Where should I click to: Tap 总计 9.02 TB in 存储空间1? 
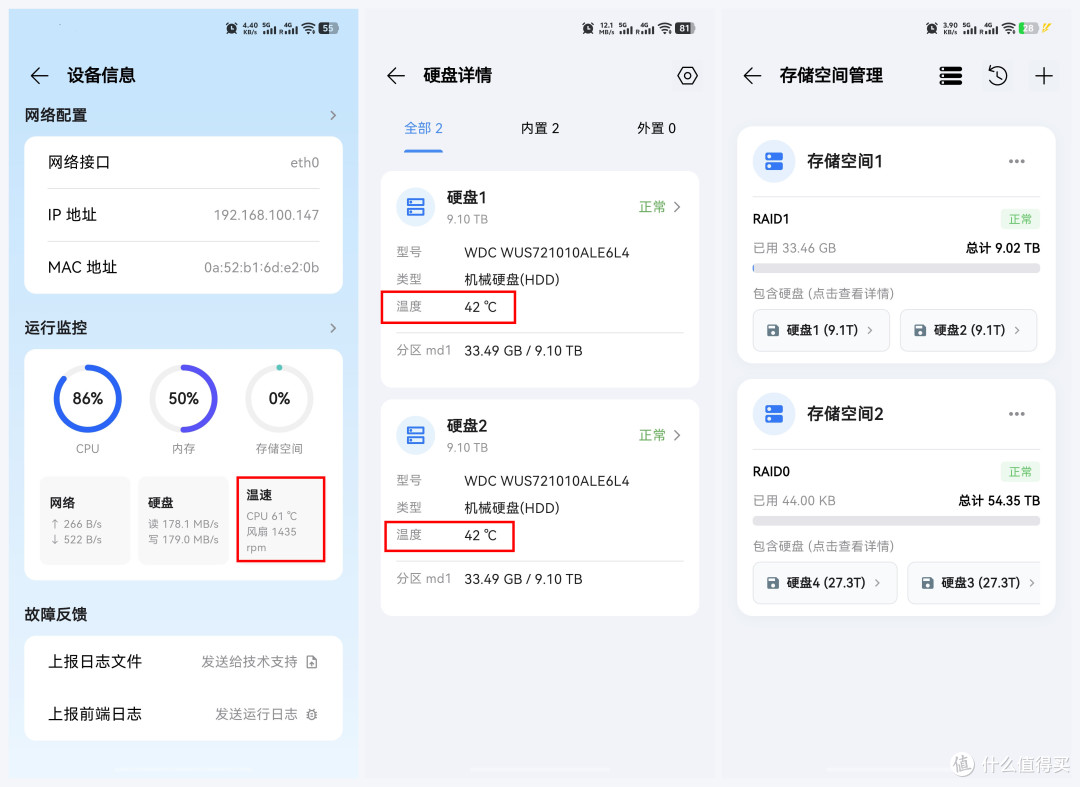point(1002,249)
